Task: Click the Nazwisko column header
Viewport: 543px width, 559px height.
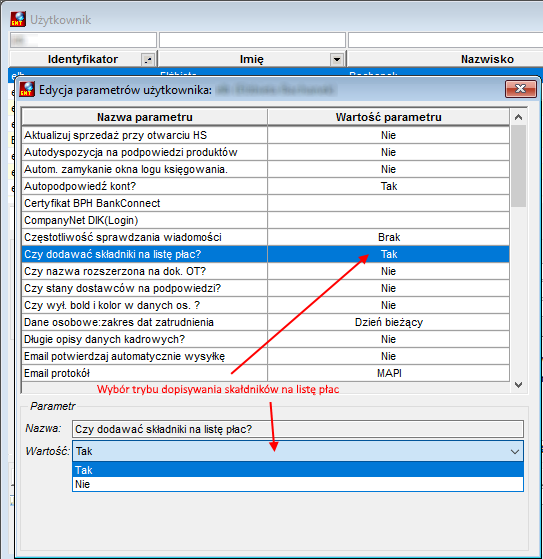Action: click(487, 59)
